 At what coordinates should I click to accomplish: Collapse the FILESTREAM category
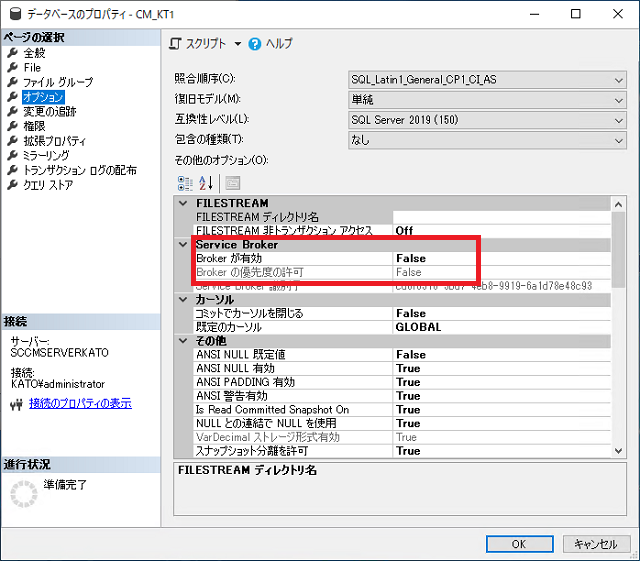pos(182,203)
